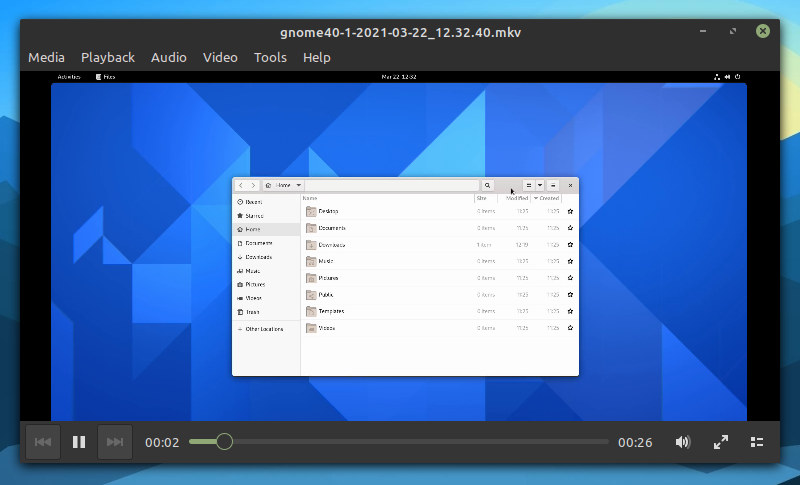Select Recent in the recorded Files sidebar

[266, 202]
